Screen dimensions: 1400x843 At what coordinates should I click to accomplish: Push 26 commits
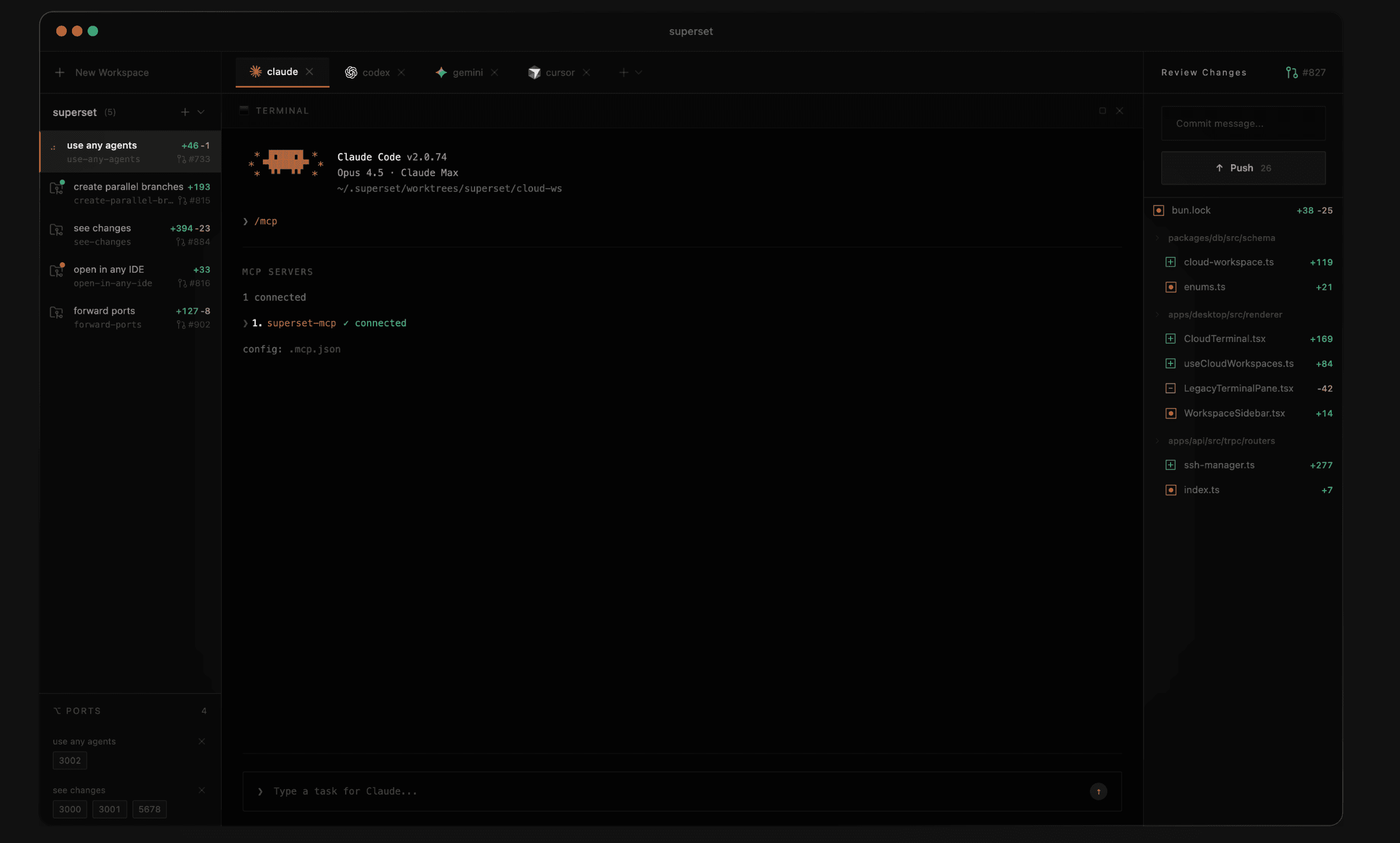click(x=1243, y=168)
